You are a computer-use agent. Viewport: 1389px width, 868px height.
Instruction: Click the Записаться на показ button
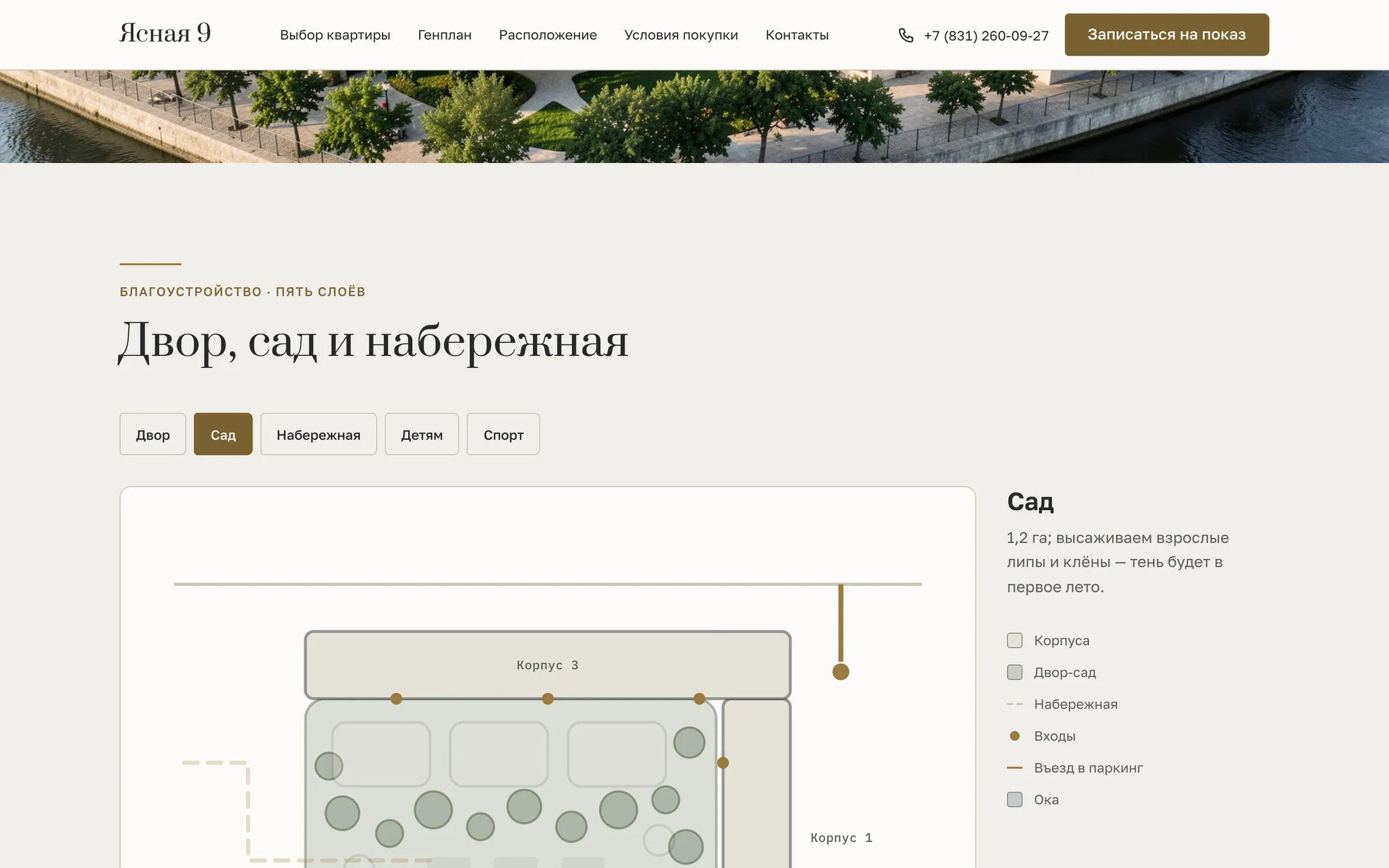point(1167,35)
